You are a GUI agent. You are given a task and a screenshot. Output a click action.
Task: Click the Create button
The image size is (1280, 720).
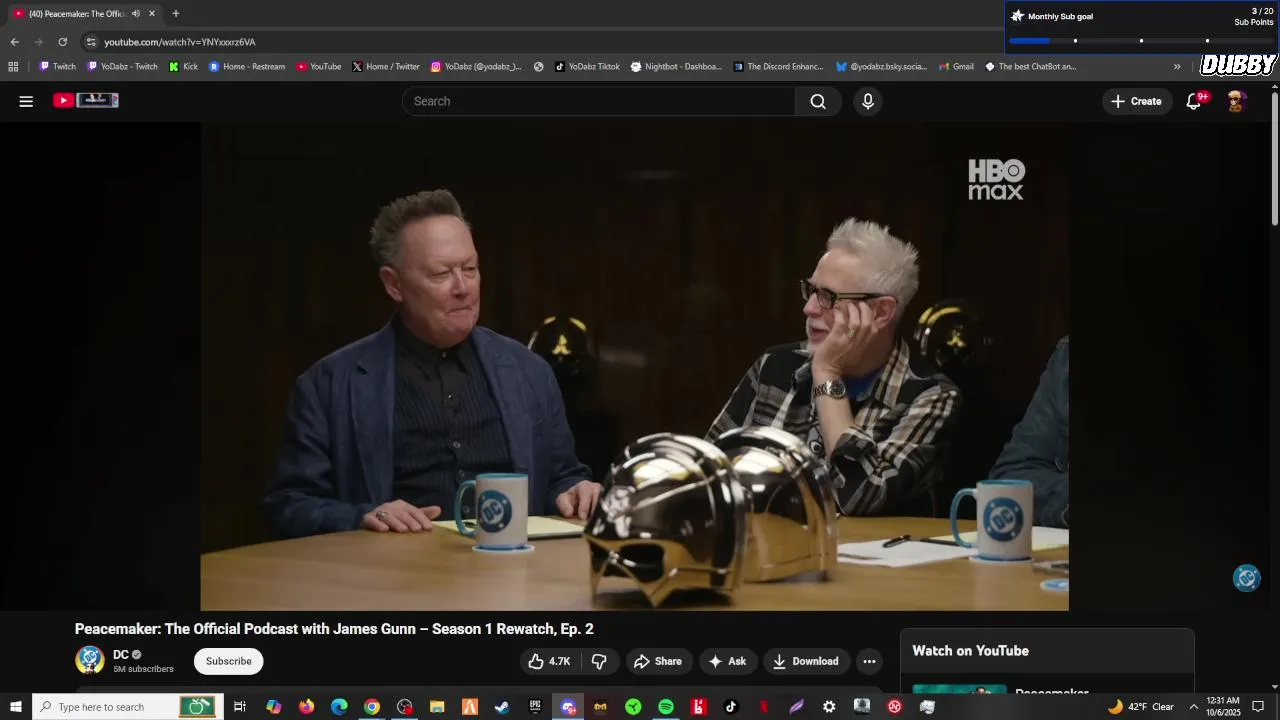coord(1136,101)
